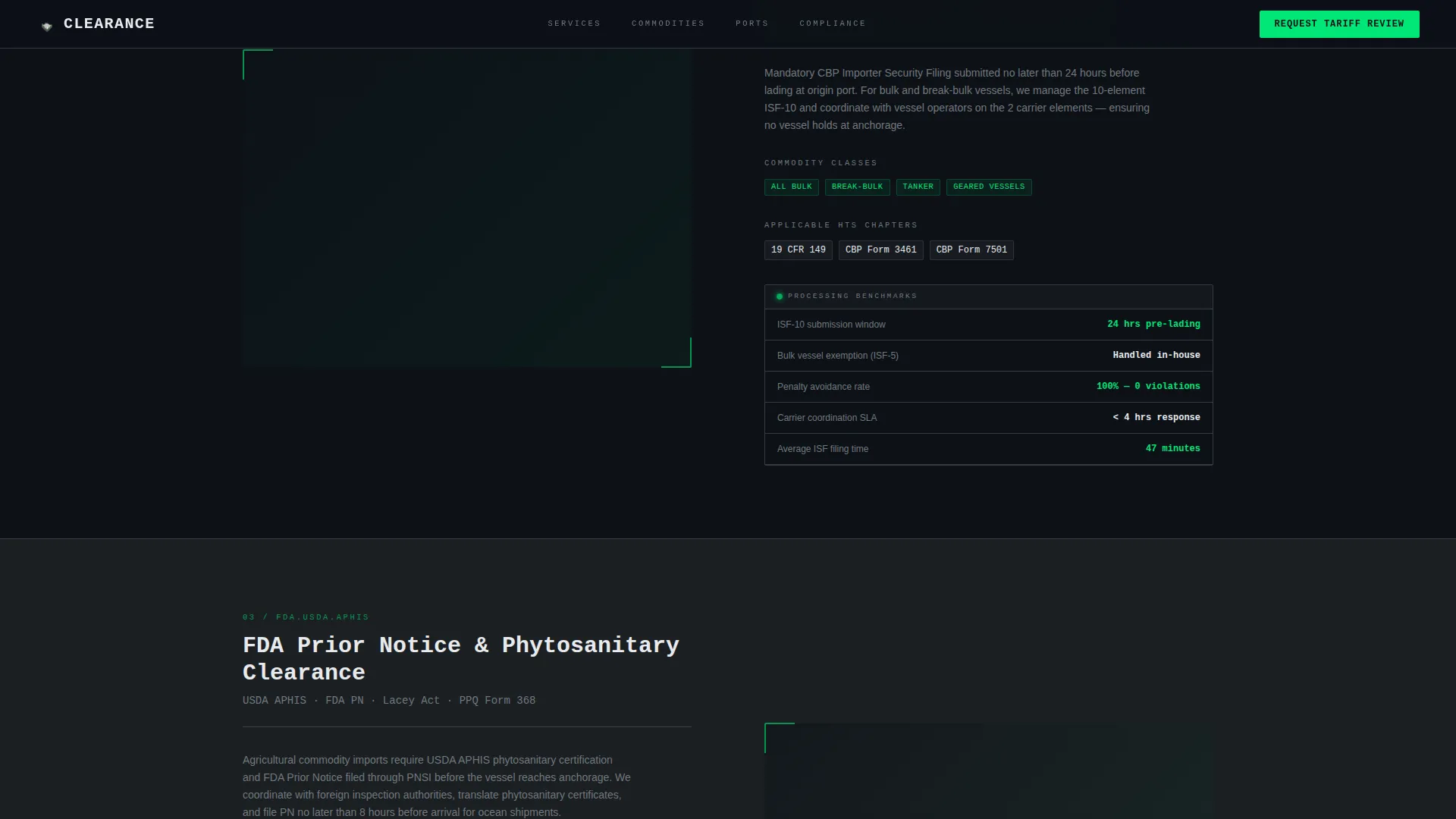Click the 'USDA APHIS · FDA PN' subtitle line
This screenshot has width=1456, height=819.
point(389,701)
